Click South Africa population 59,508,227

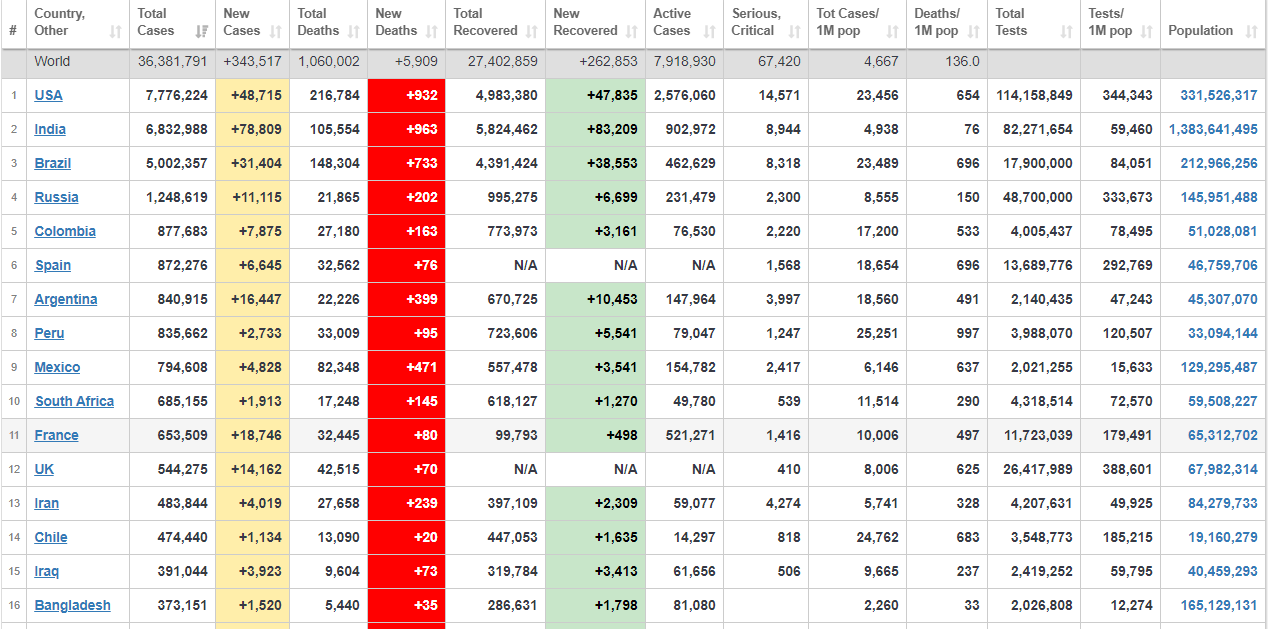1223,401
